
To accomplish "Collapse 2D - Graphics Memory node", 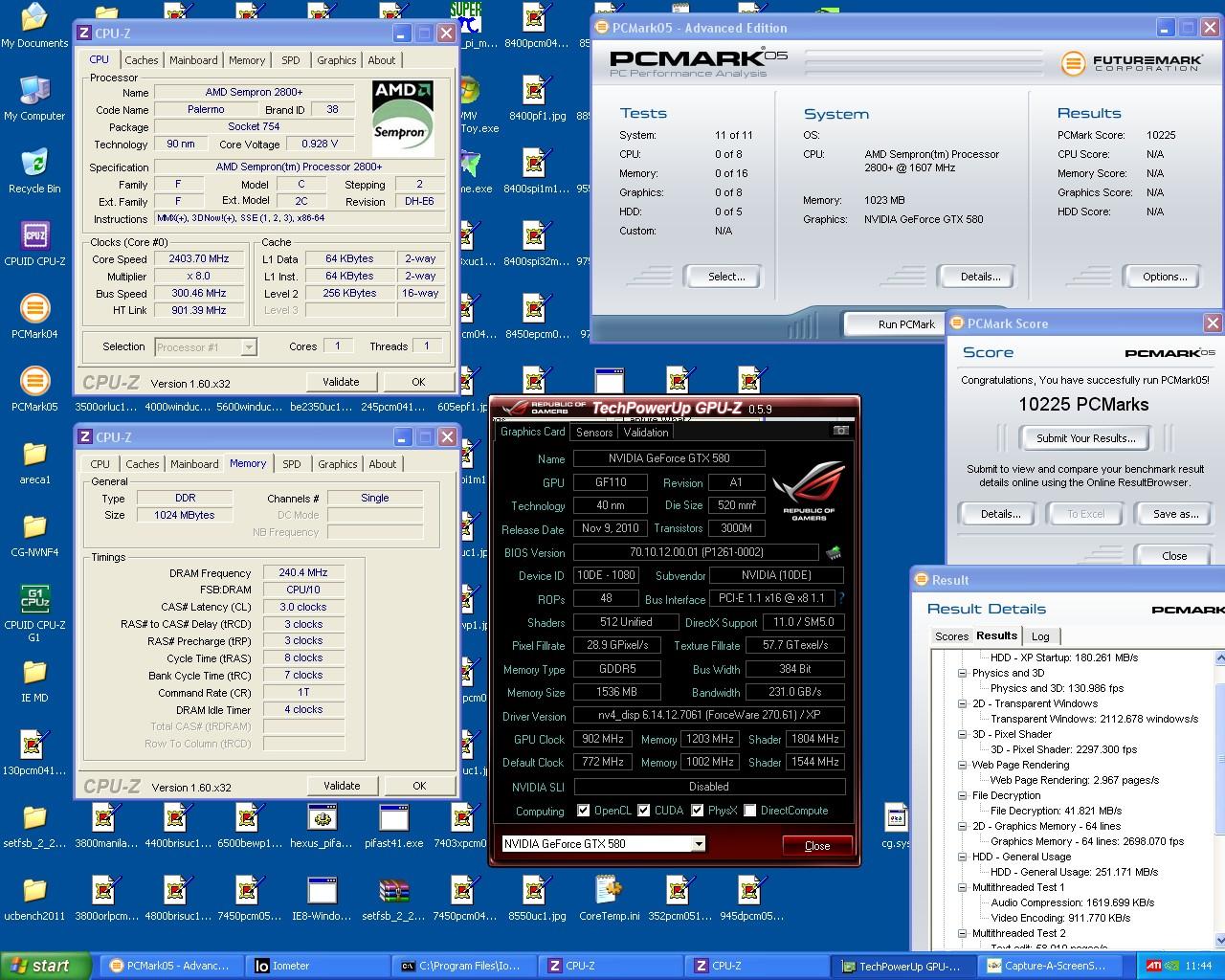I will [962, 826].
